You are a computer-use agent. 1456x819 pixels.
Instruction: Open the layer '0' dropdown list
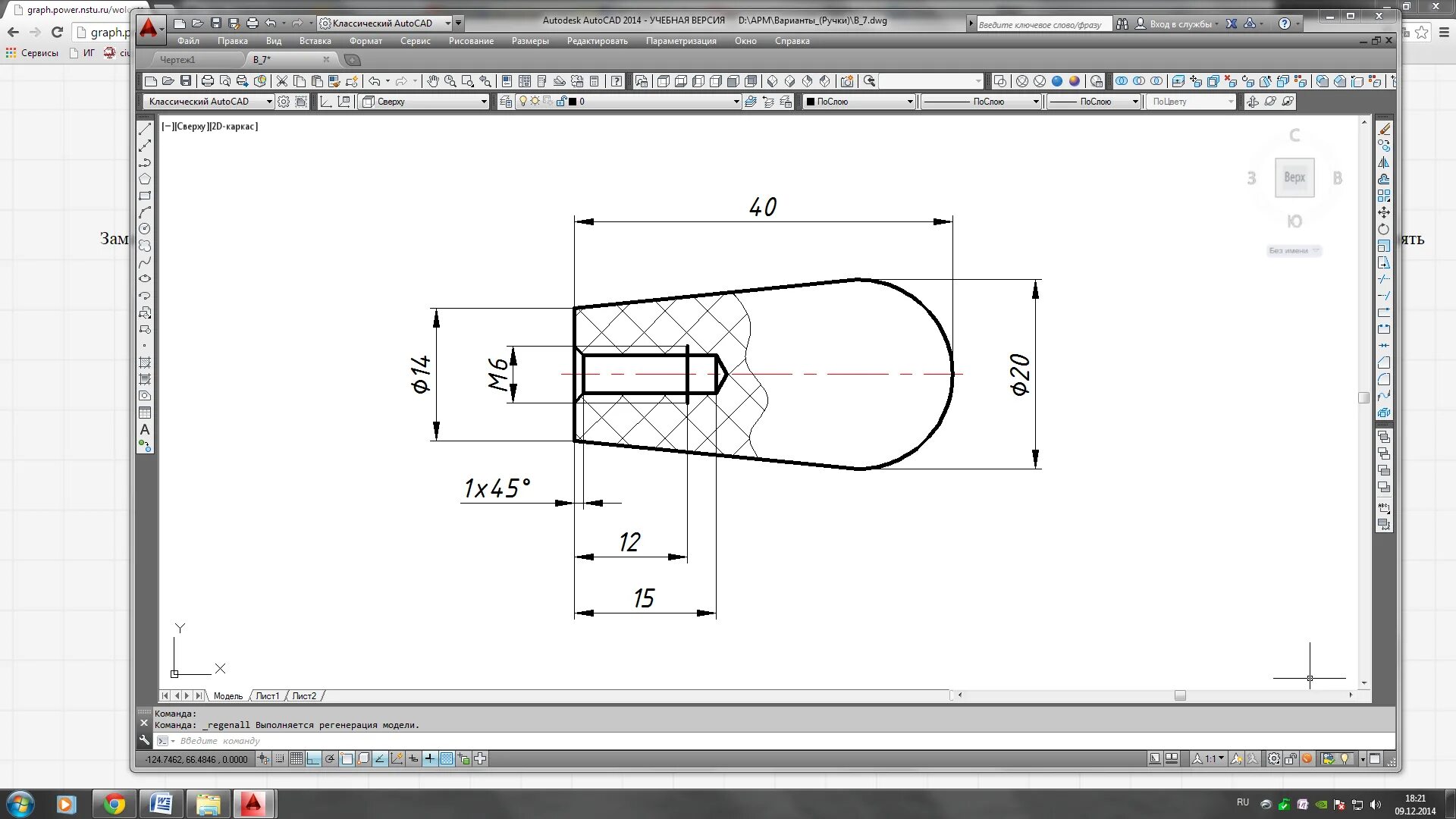[629, 102]
